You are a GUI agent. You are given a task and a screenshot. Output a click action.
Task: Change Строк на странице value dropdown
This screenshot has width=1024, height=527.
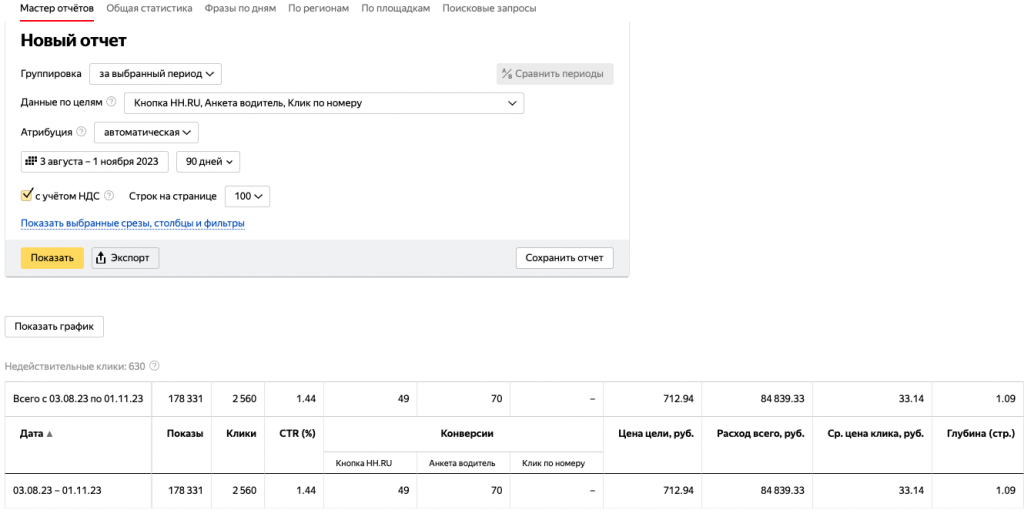pyautogui.click(x=247, y=196)
